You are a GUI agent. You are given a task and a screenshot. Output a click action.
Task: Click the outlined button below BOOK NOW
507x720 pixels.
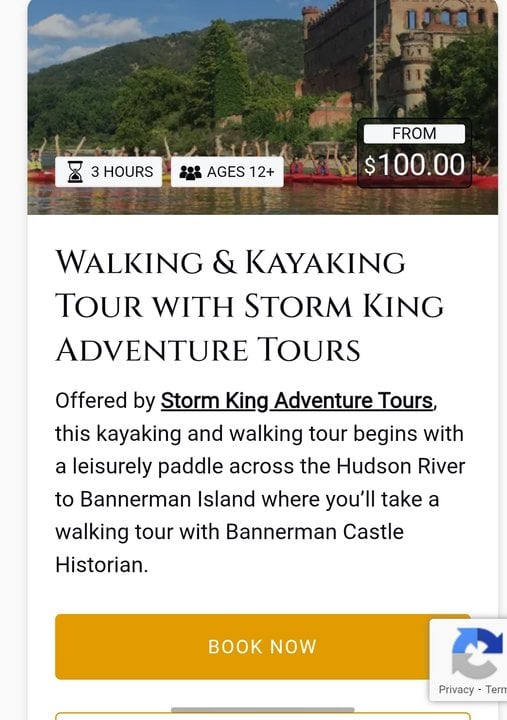(263, 716)
